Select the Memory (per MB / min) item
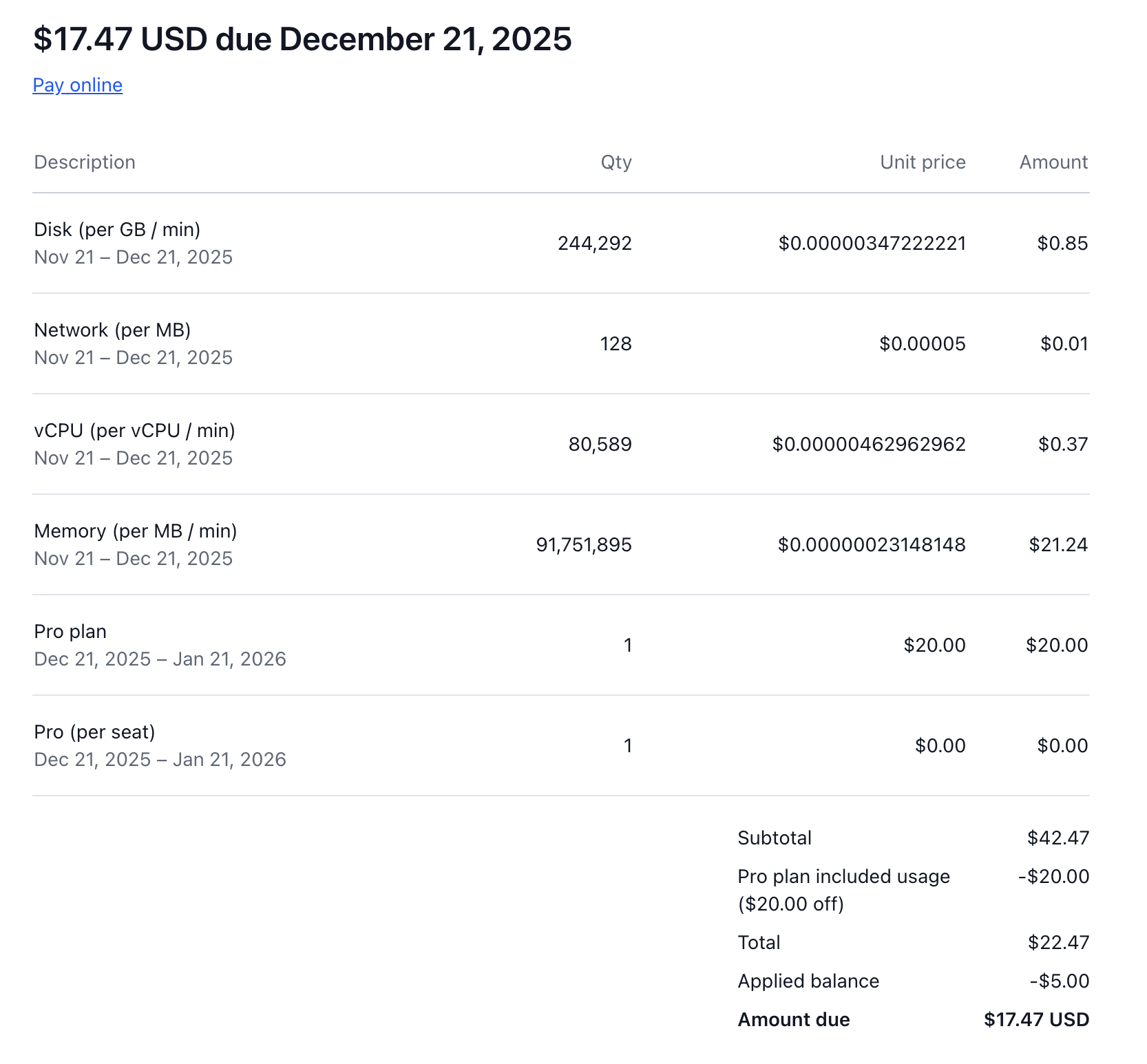The height and width of the screenshot is (1064, 1147). tap(136, 531)
